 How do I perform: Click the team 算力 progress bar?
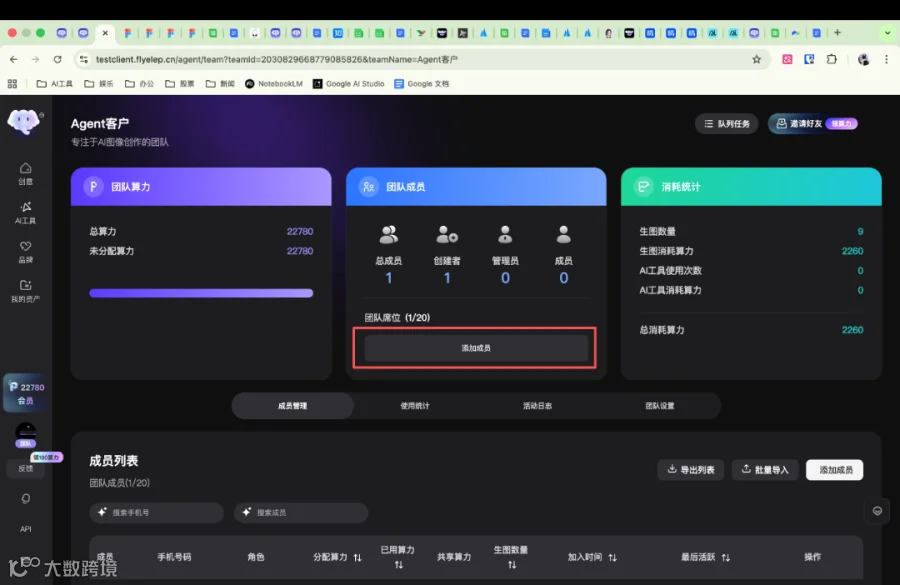tap(201, 293)
